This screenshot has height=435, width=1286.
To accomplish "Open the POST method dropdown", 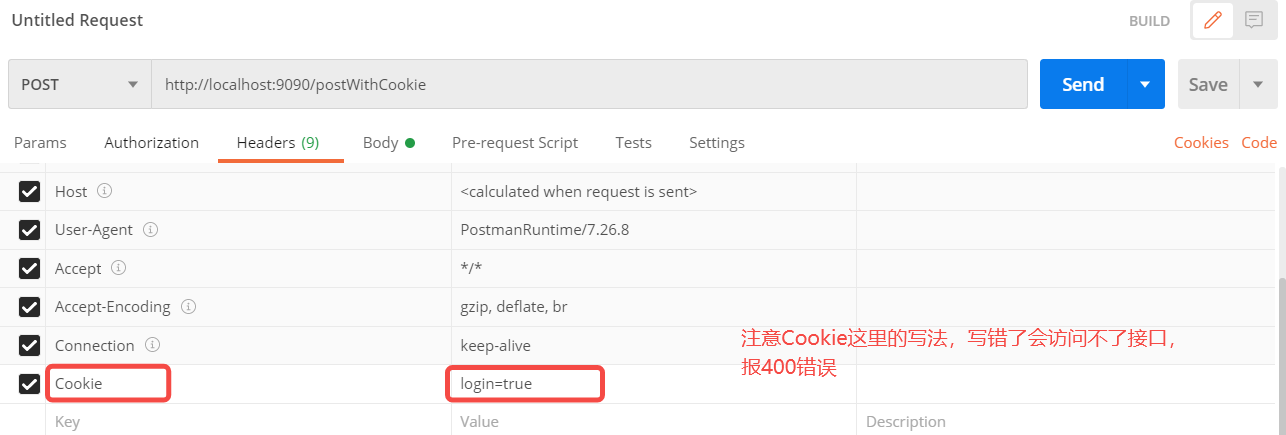I will click(x=80, y=85).
